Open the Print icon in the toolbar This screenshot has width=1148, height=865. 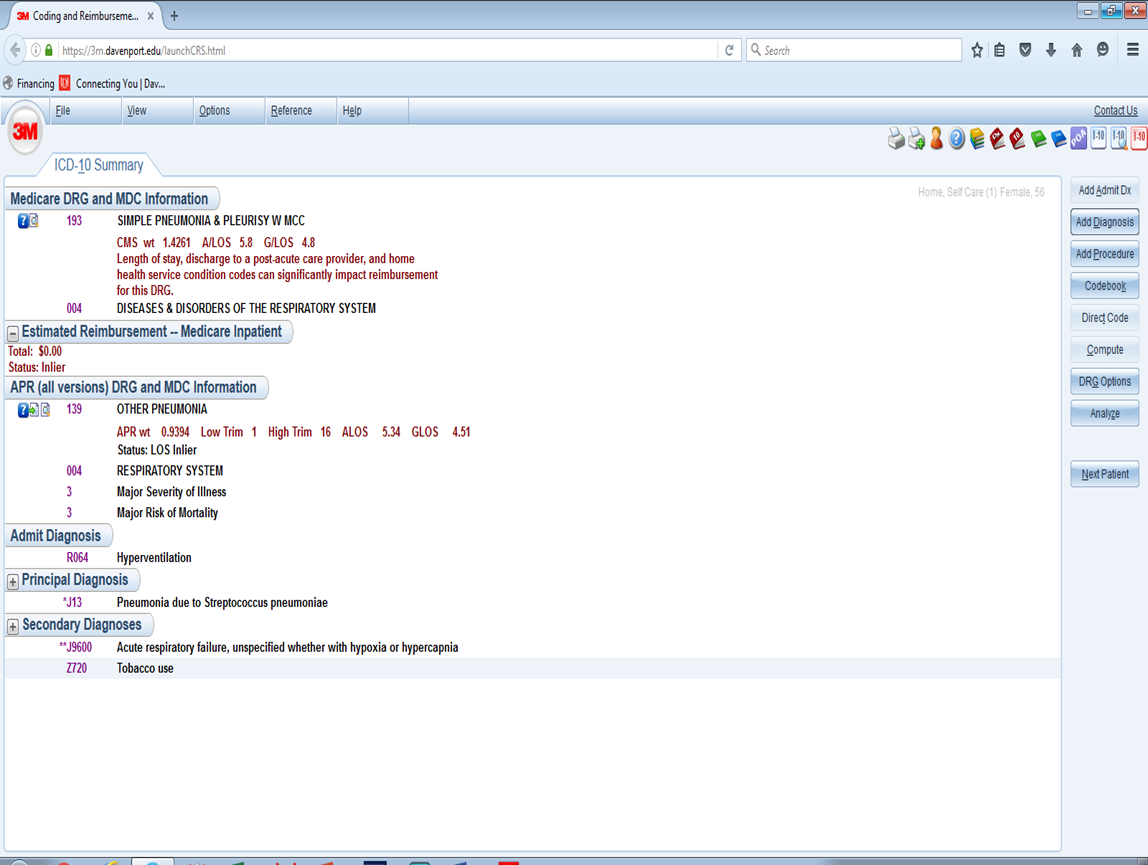895,139
